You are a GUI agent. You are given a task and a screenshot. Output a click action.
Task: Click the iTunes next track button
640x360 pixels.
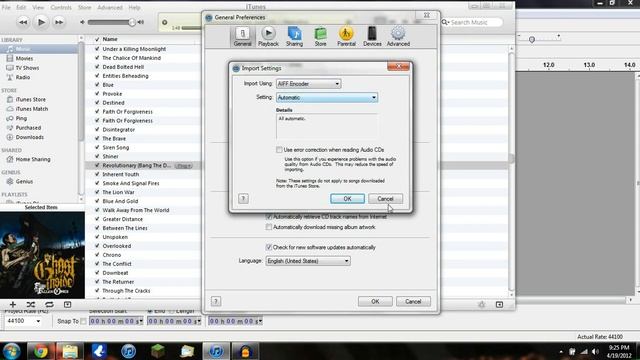tap(59, 22)
